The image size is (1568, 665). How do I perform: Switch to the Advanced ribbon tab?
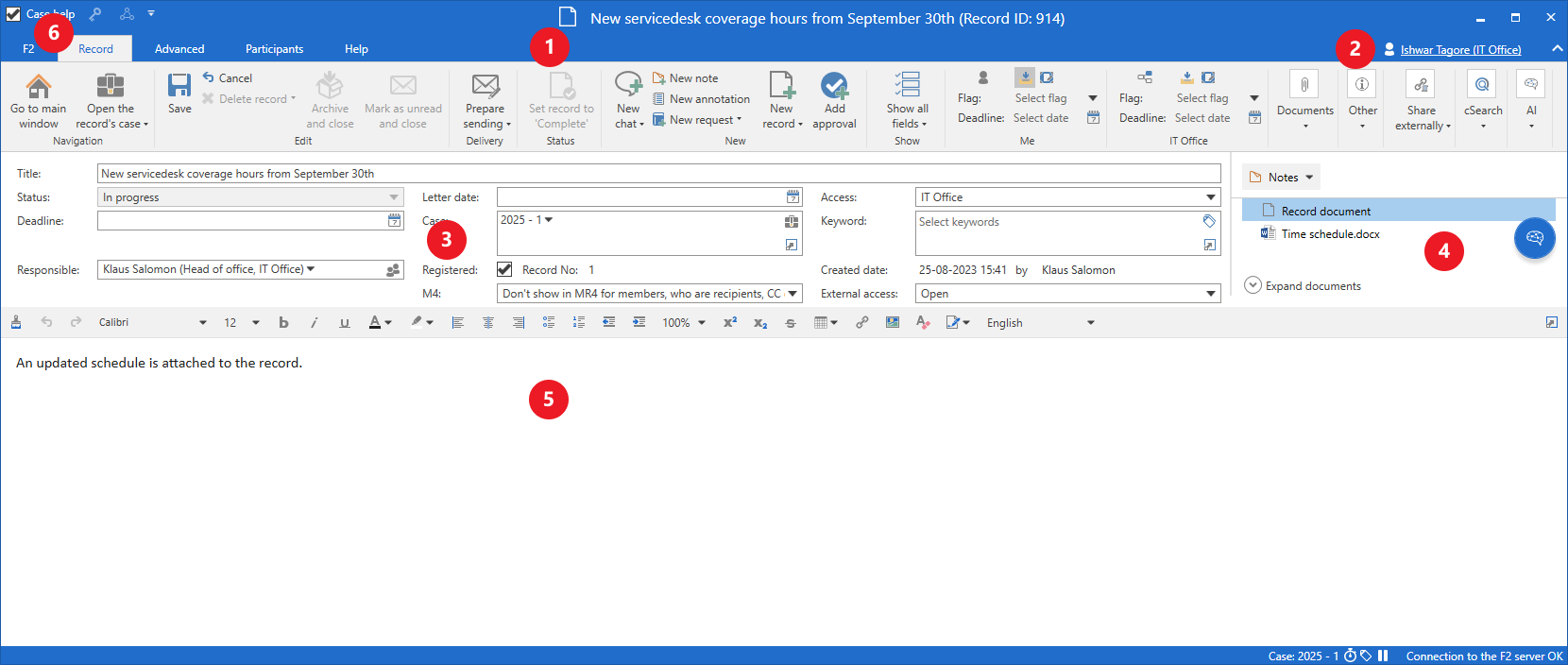pos(179,49)
